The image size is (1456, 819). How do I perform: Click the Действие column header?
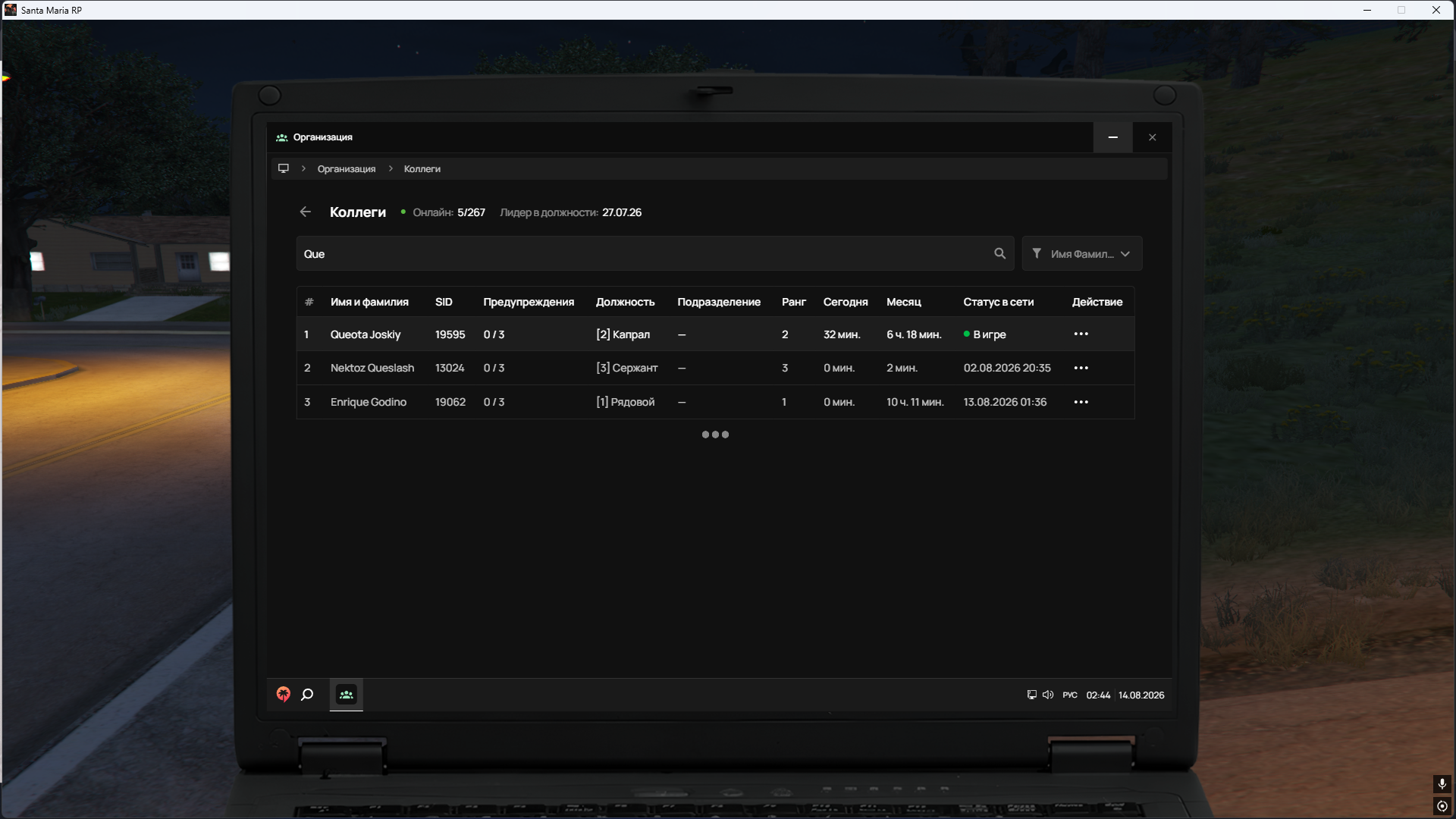[x=1097, y=302]
